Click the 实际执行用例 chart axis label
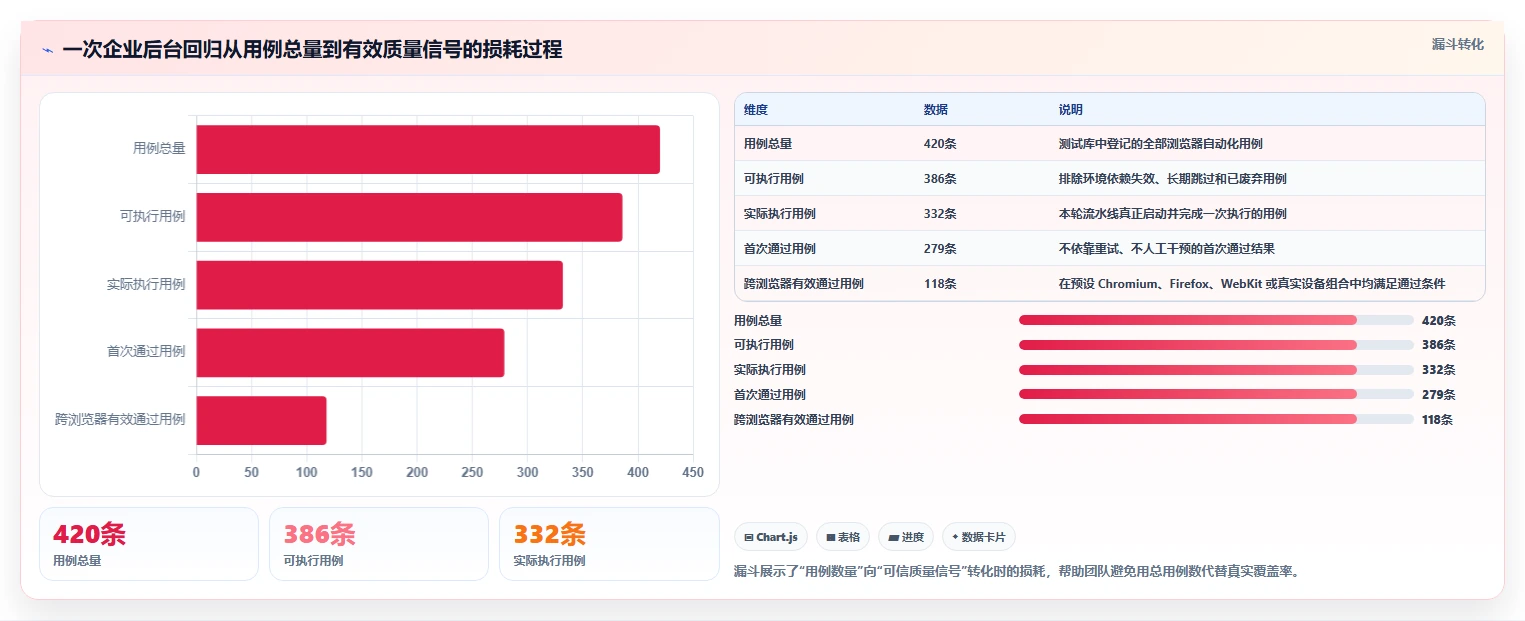The width and height of the screenshot is (1525, 621). pos(146,285)
